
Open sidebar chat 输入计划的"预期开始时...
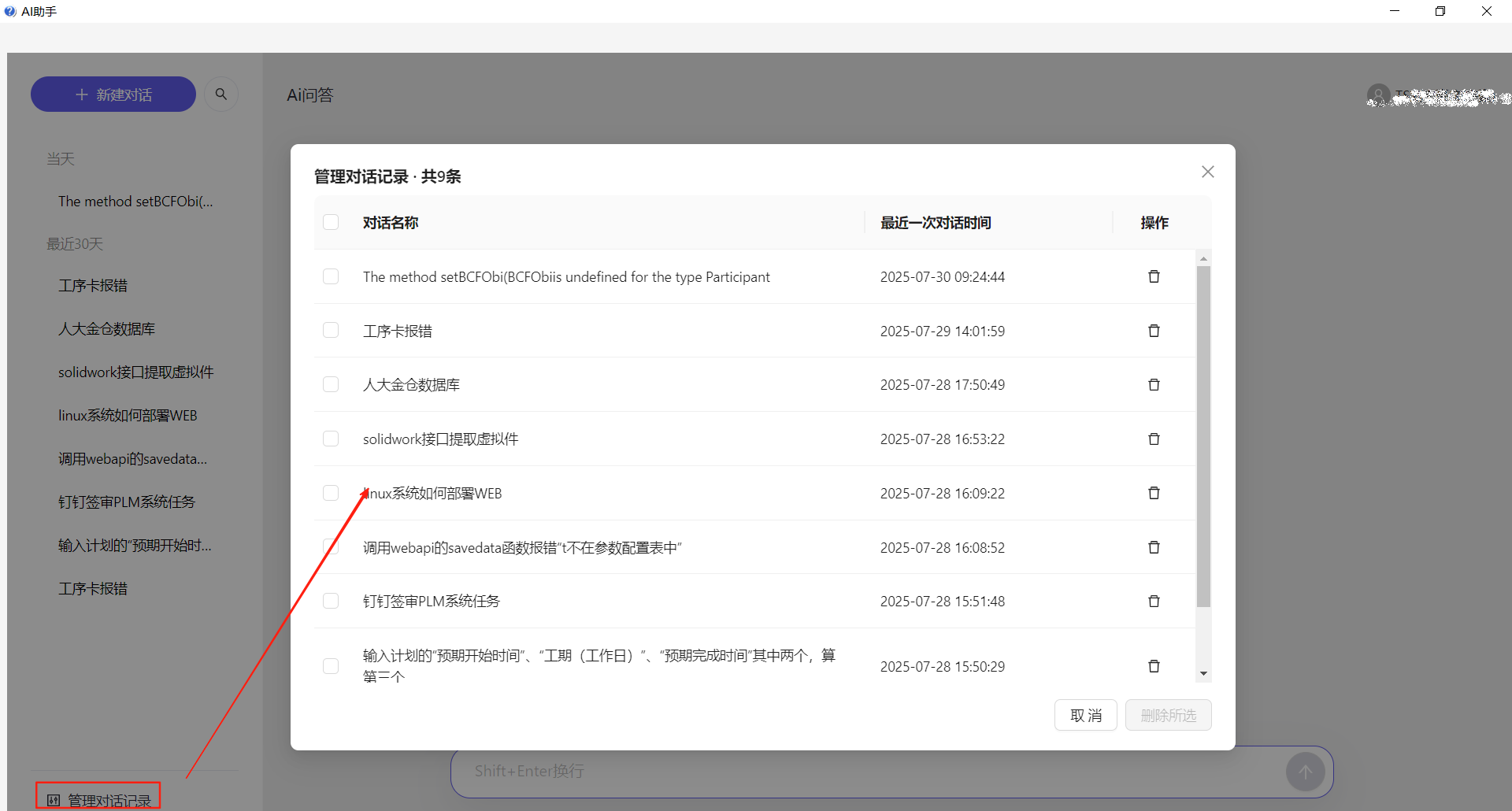(135, 546)
